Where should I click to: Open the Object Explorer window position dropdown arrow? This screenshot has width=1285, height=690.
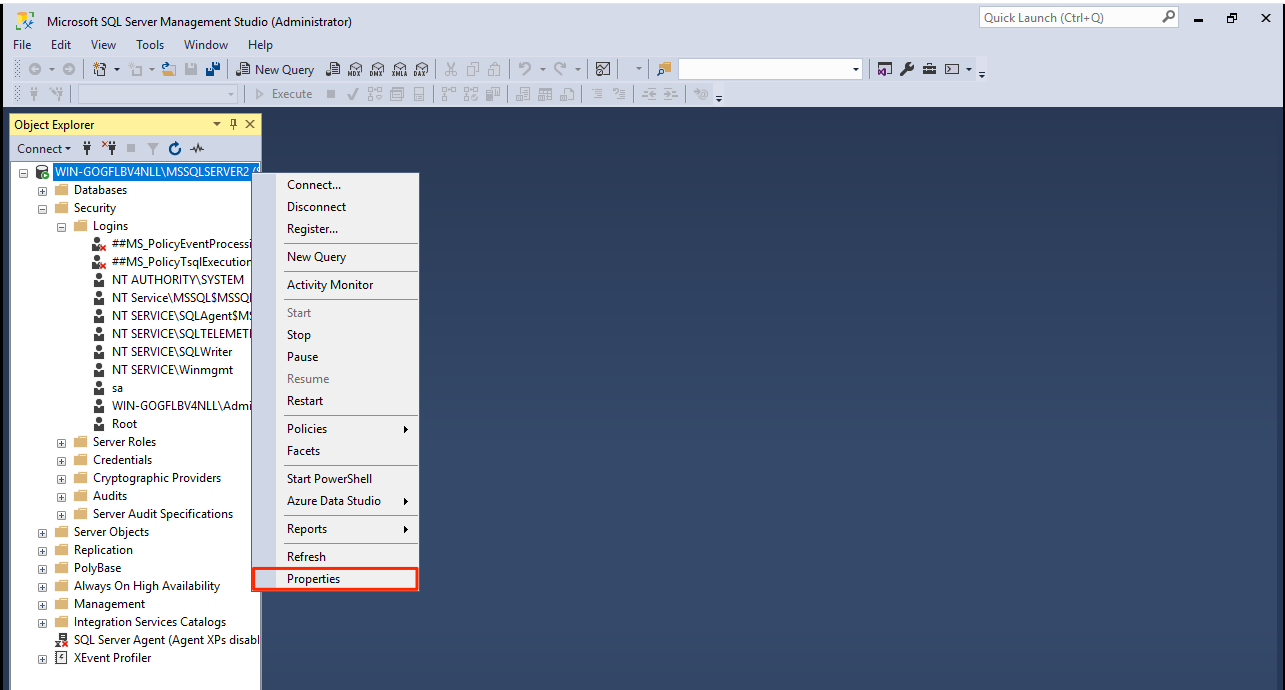[x=217, y=124]
